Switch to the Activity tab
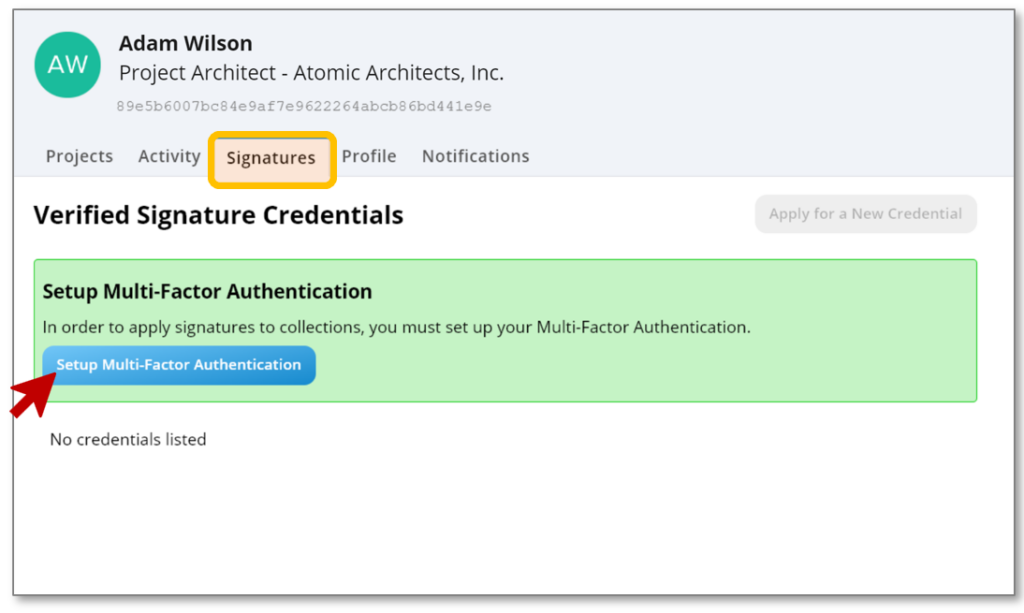 tap(169, 156)
